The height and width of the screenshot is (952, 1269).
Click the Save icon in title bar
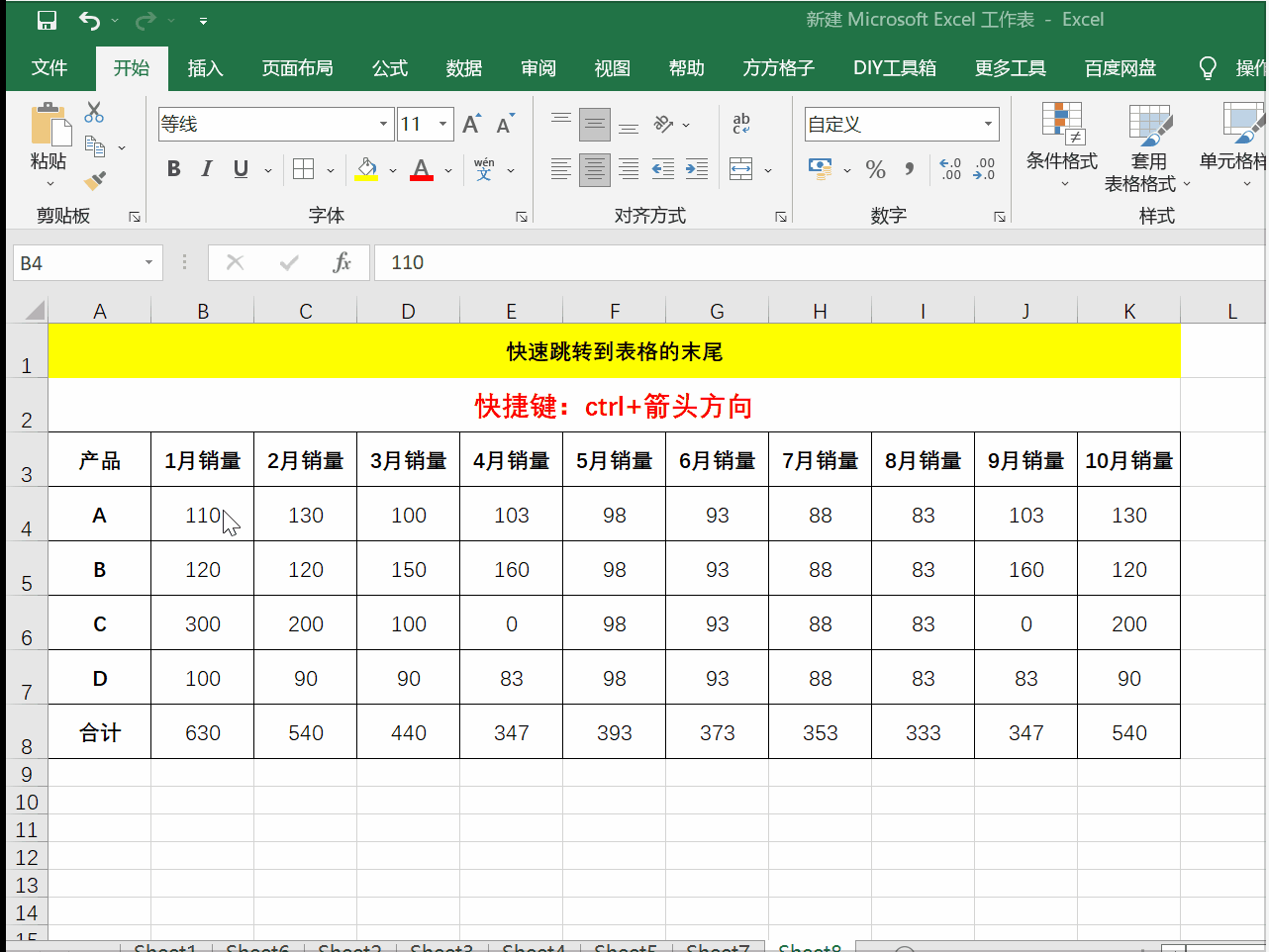[x=47, y=20]
